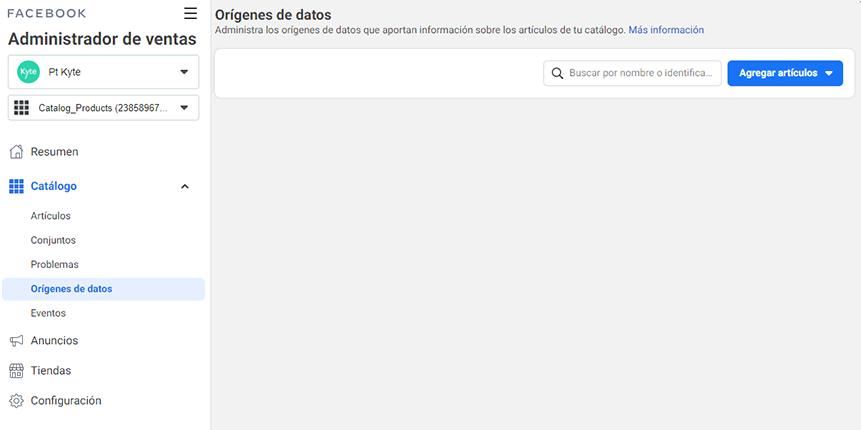Image resolution: width=861 pixels, height=430 pixels.
Task: Open the Eventos submenu item
Action: click(x=48, y=313)
